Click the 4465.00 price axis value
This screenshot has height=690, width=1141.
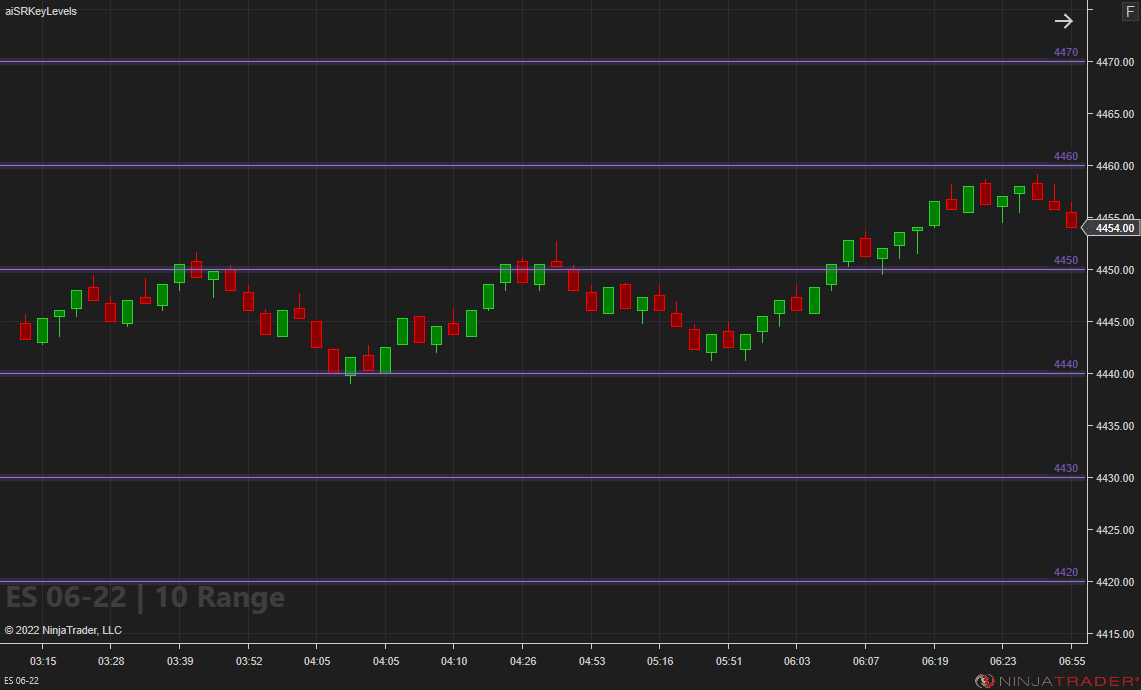(1115, 114)
